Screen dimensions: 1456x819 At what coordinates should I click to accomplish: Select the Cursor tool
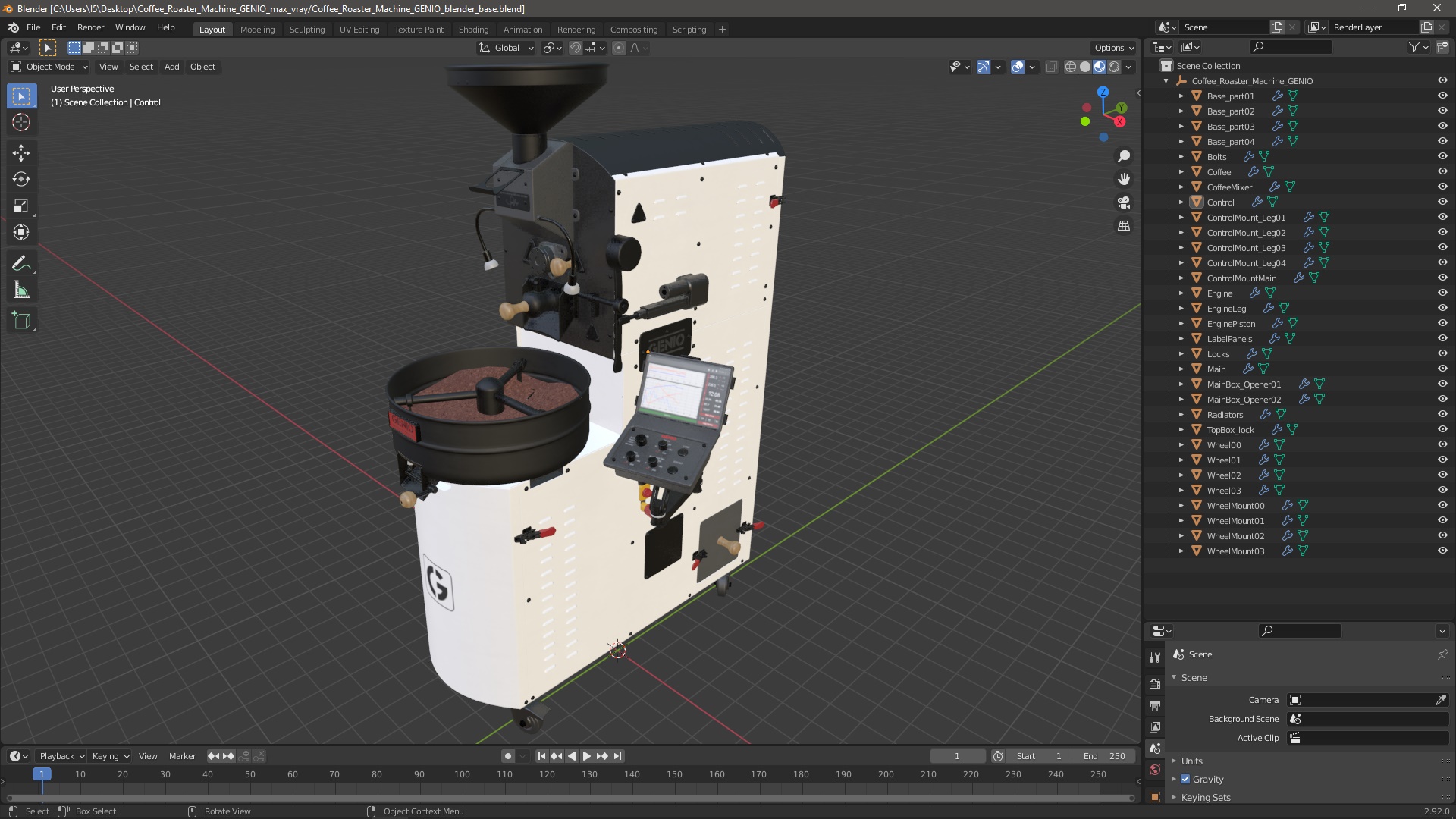[21, 122]
